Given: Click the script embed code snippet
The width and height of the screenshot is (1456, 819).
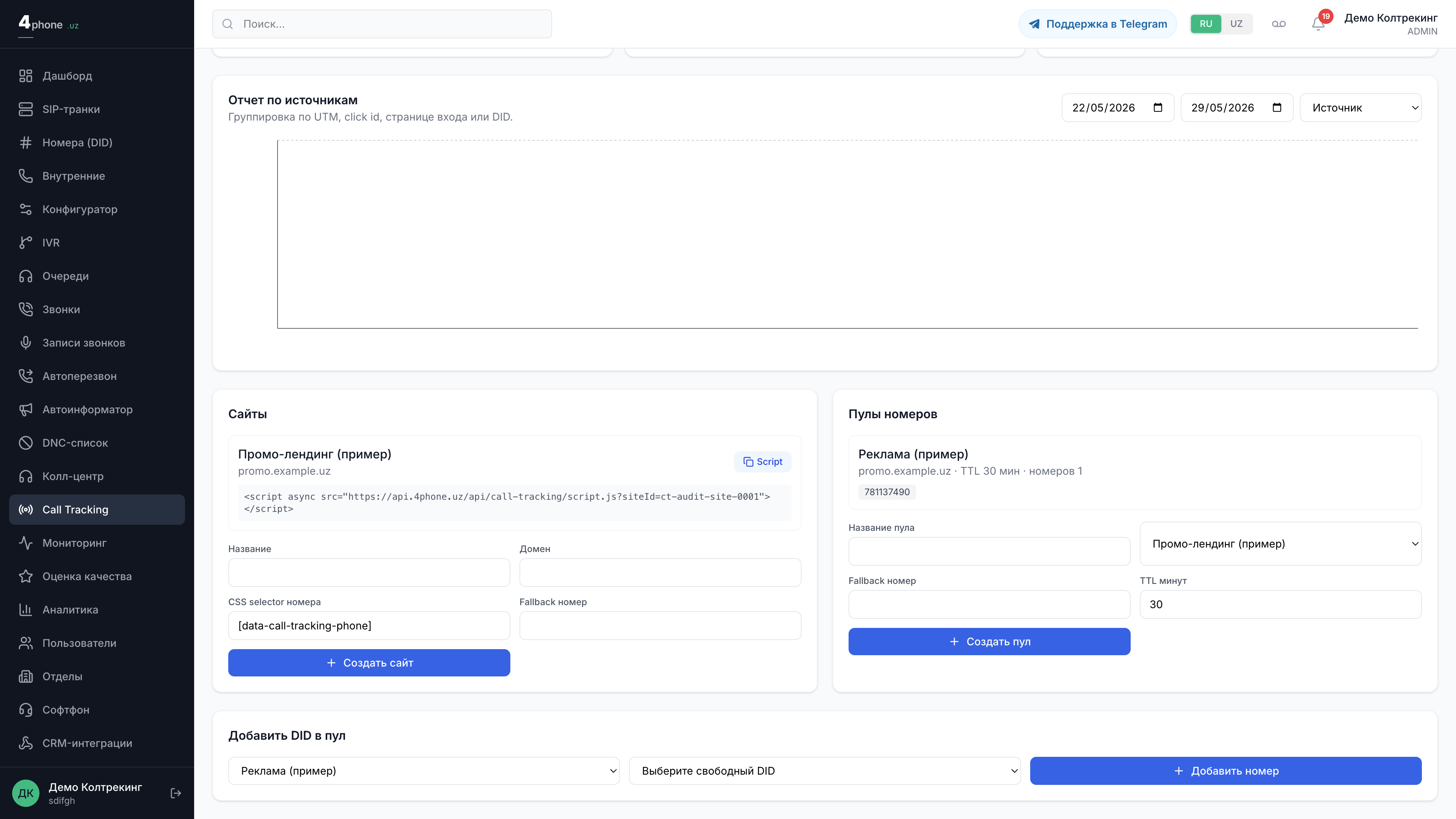Looking at the screenshot, I should point(515,502).
